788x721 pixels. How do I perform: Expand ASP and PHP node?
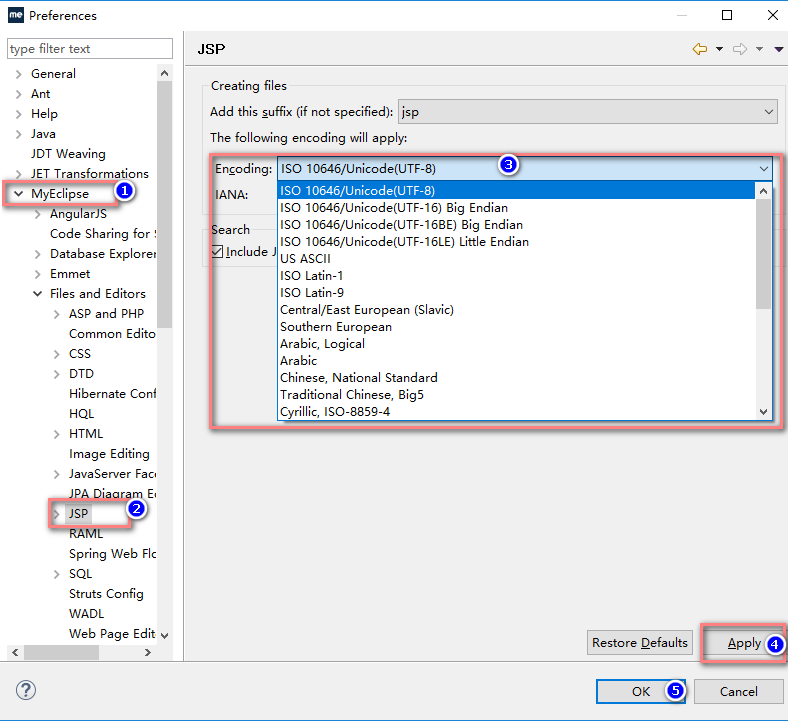coord(57,314)
